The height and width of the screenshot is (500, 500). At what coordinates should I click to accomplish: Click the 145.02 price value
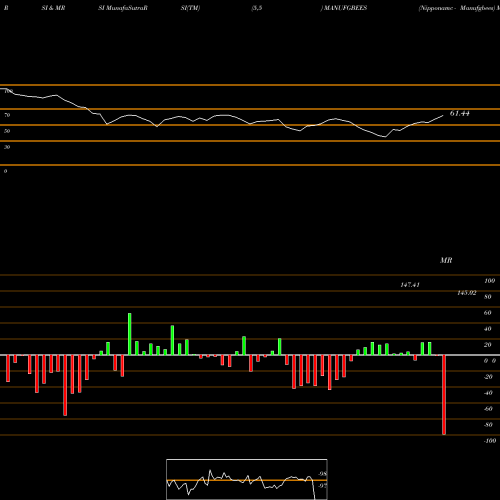467,293
